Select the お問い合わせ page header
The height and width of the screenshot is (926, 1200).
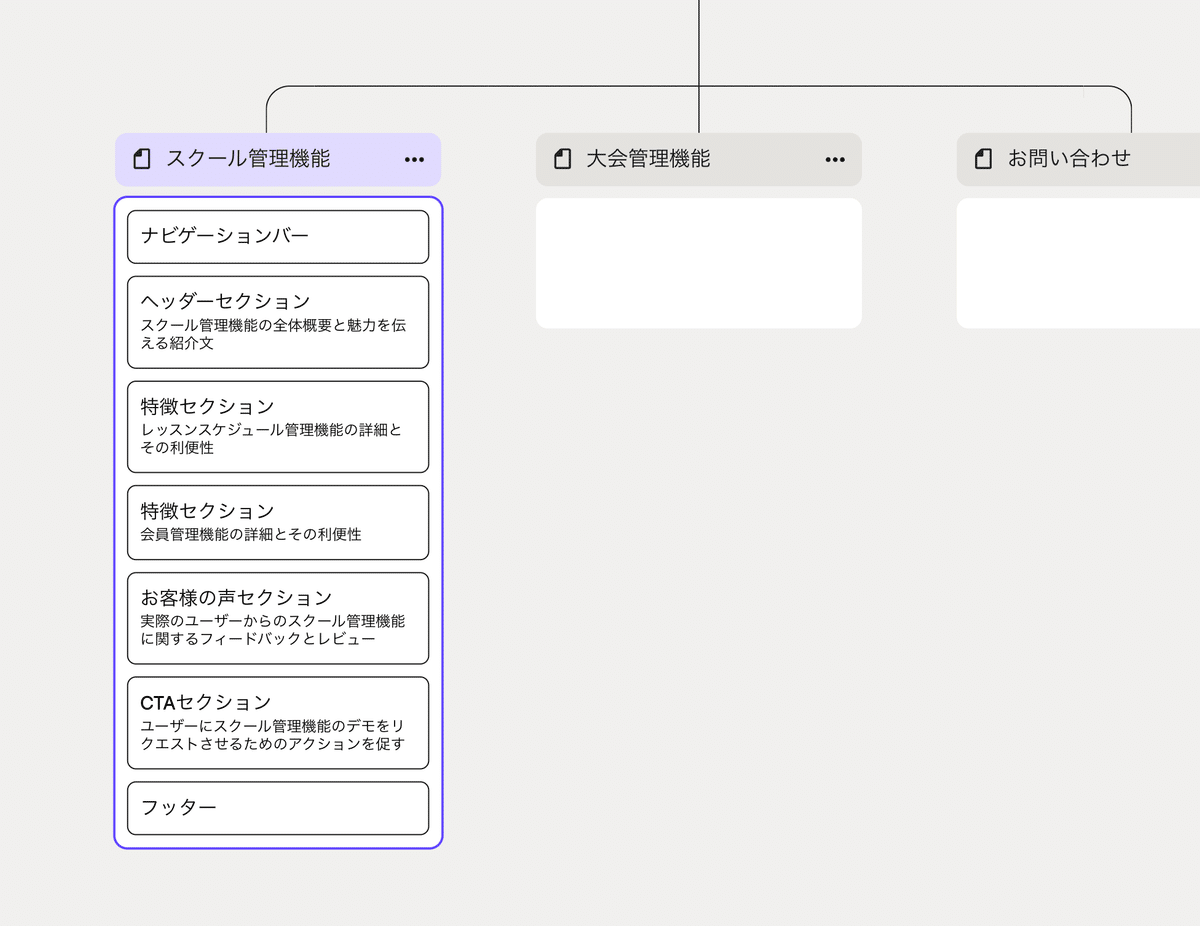1078,160
